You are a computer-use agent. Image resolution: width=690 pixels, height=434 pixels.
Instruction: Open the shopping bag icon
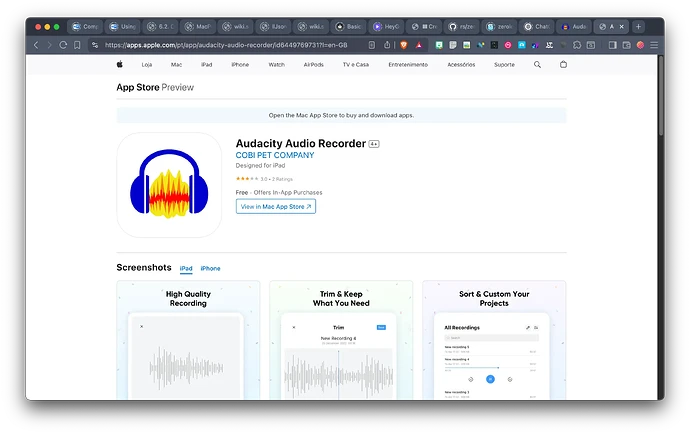point(563,64)
